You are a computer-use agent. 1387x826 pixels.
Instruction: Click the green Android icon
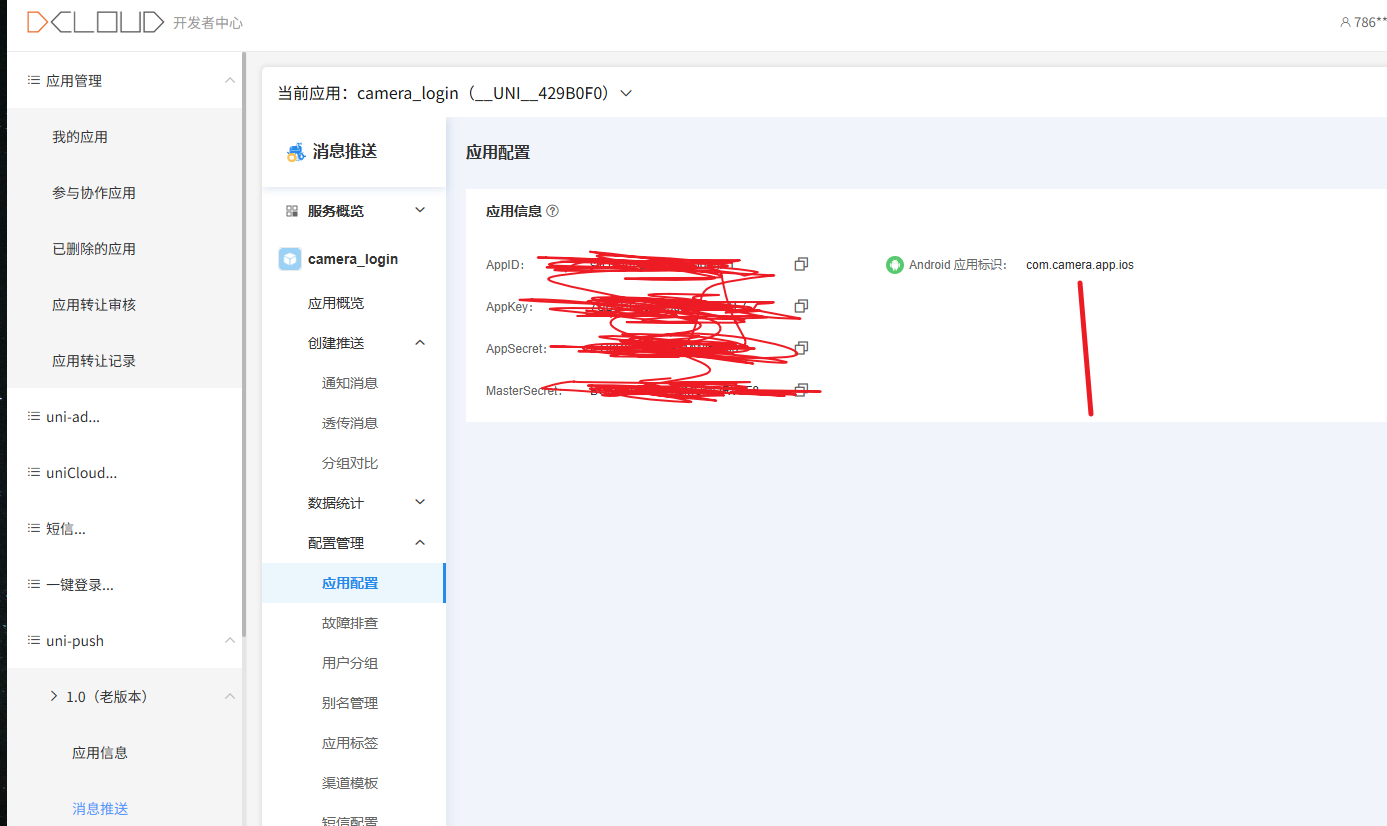click(x=895, y=265)
